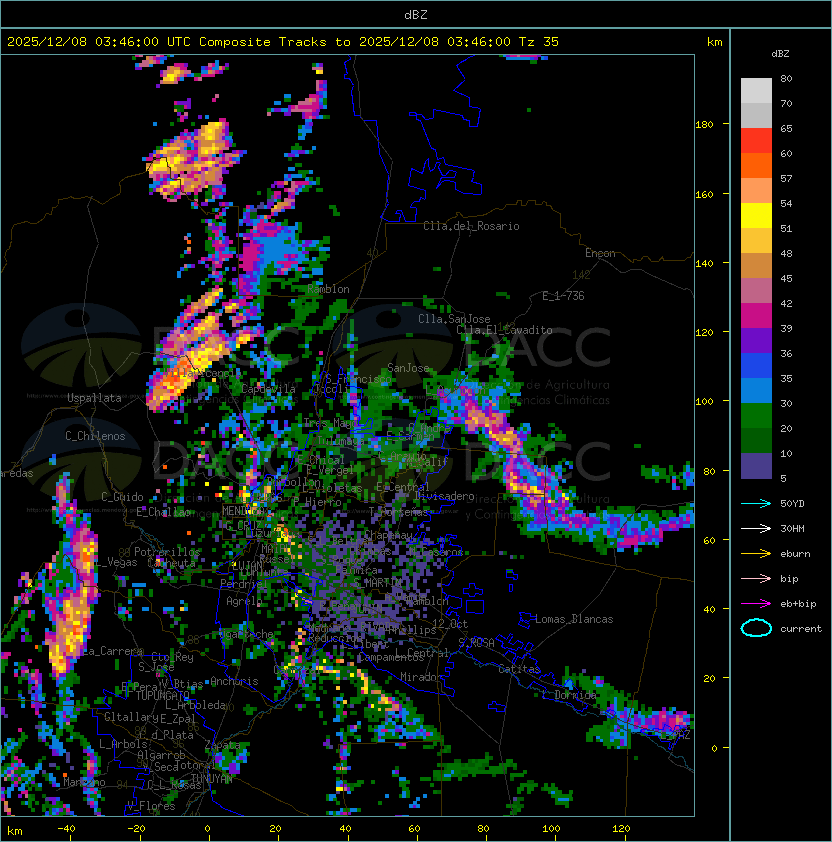Screen dimensions: 832x842
Task: Click the km label at bottom left
Action: click(15, 831)
